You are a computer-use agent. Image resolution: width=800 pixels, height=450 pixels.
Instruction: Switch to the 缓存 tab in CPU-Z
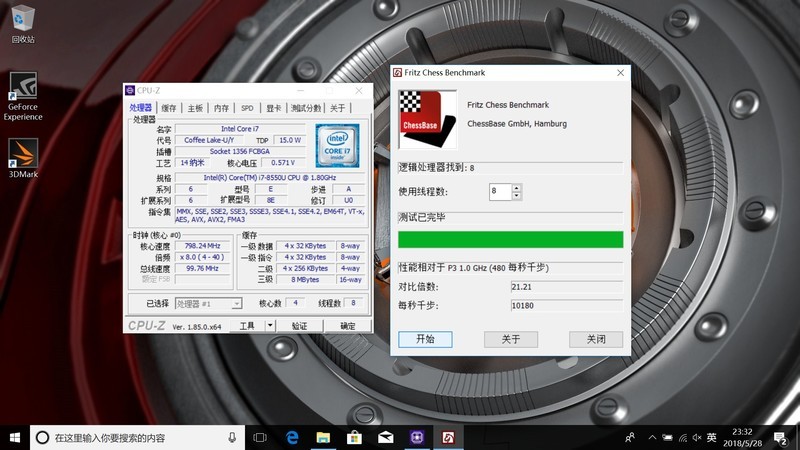pos(169,108)
